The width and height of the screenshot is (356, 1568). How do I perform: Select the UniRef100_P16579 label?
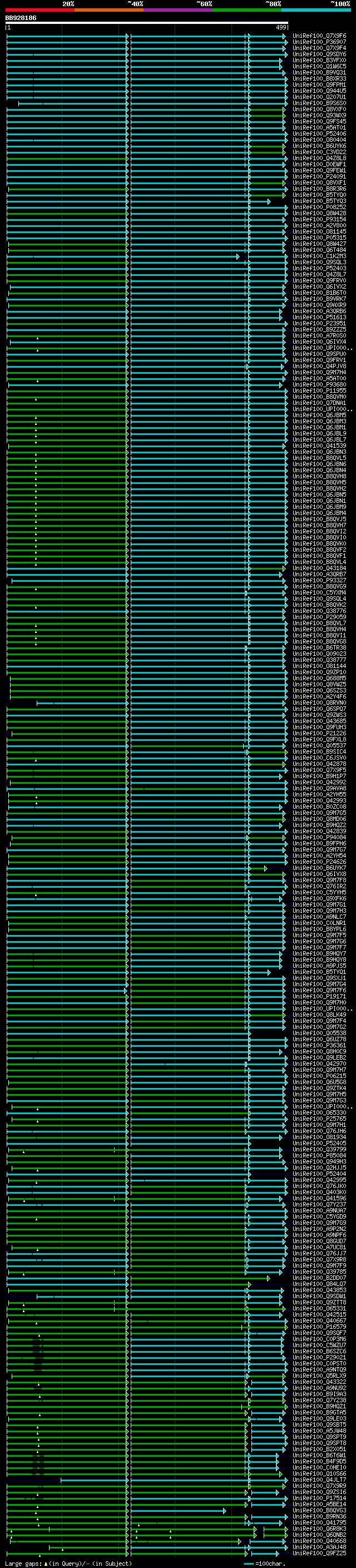click(x=319, y=1327)
